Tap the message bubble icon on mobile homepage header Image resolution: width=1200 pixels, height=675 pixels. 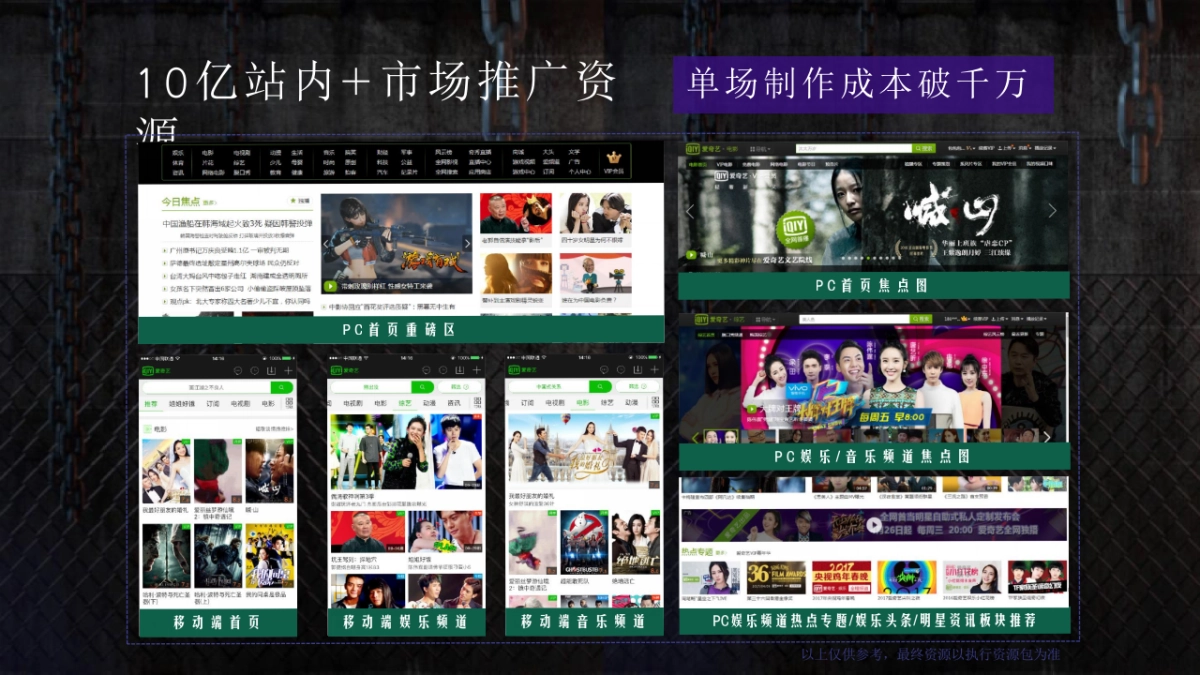(237, 369)
